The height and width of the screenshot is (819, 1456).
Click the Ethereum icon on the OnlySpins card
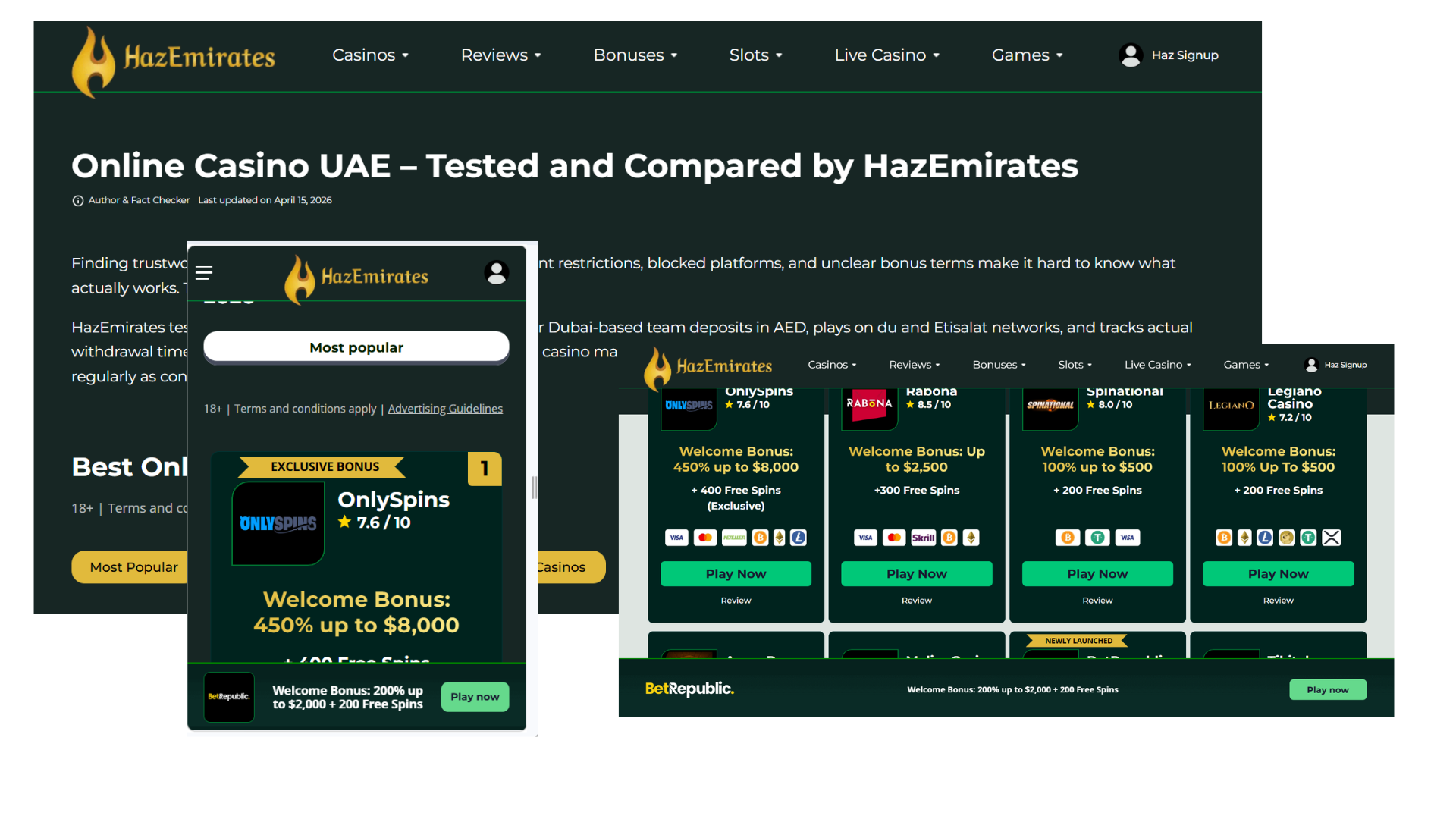[779, 538]
